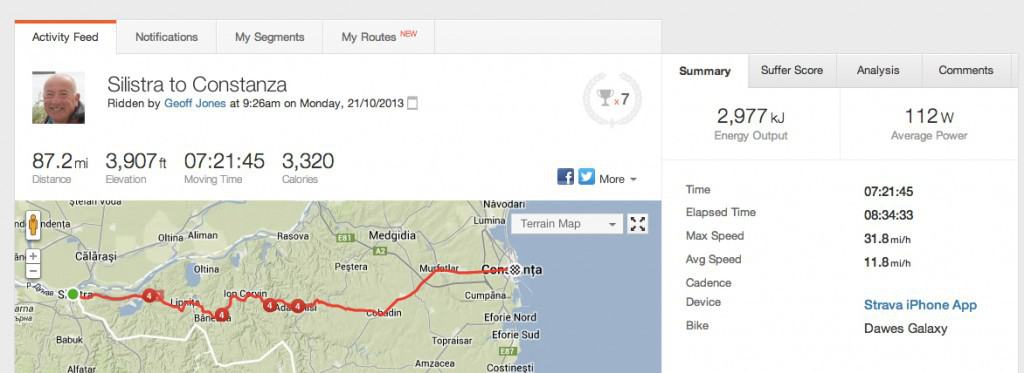Tweet the ride using the Twitter icon
Viewport: 1024px width, 373px height.
pyautogui.click(x=586, y=177)
